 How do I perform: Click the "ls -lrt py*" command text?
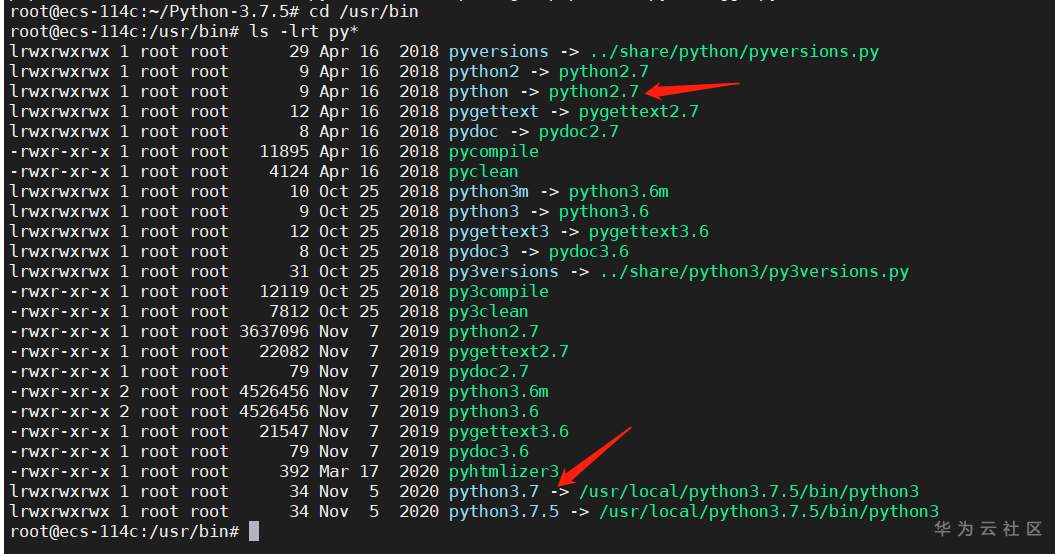point(303,31)
